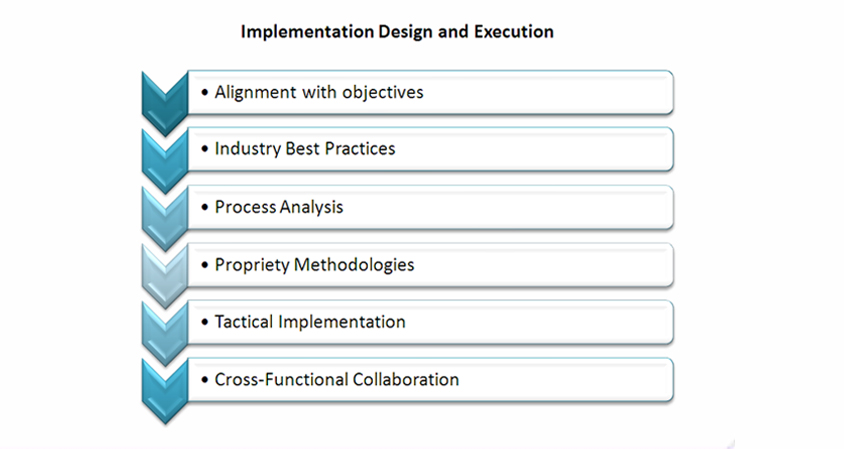Select the pale chevron next to Propriety Methodologies
Screen dimensions: 844x449
coord(165,276)
